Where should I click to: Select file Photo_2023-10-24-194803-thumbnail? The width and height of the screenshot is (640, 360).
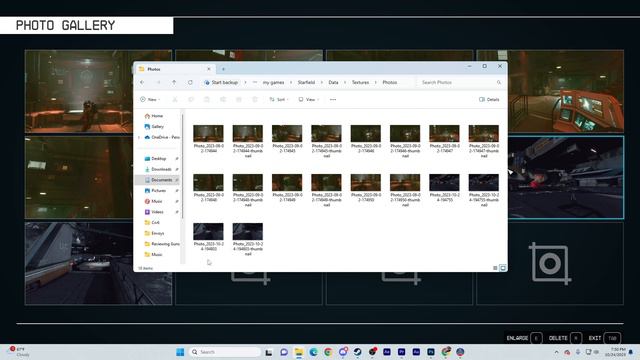click(x=248, y=240)
